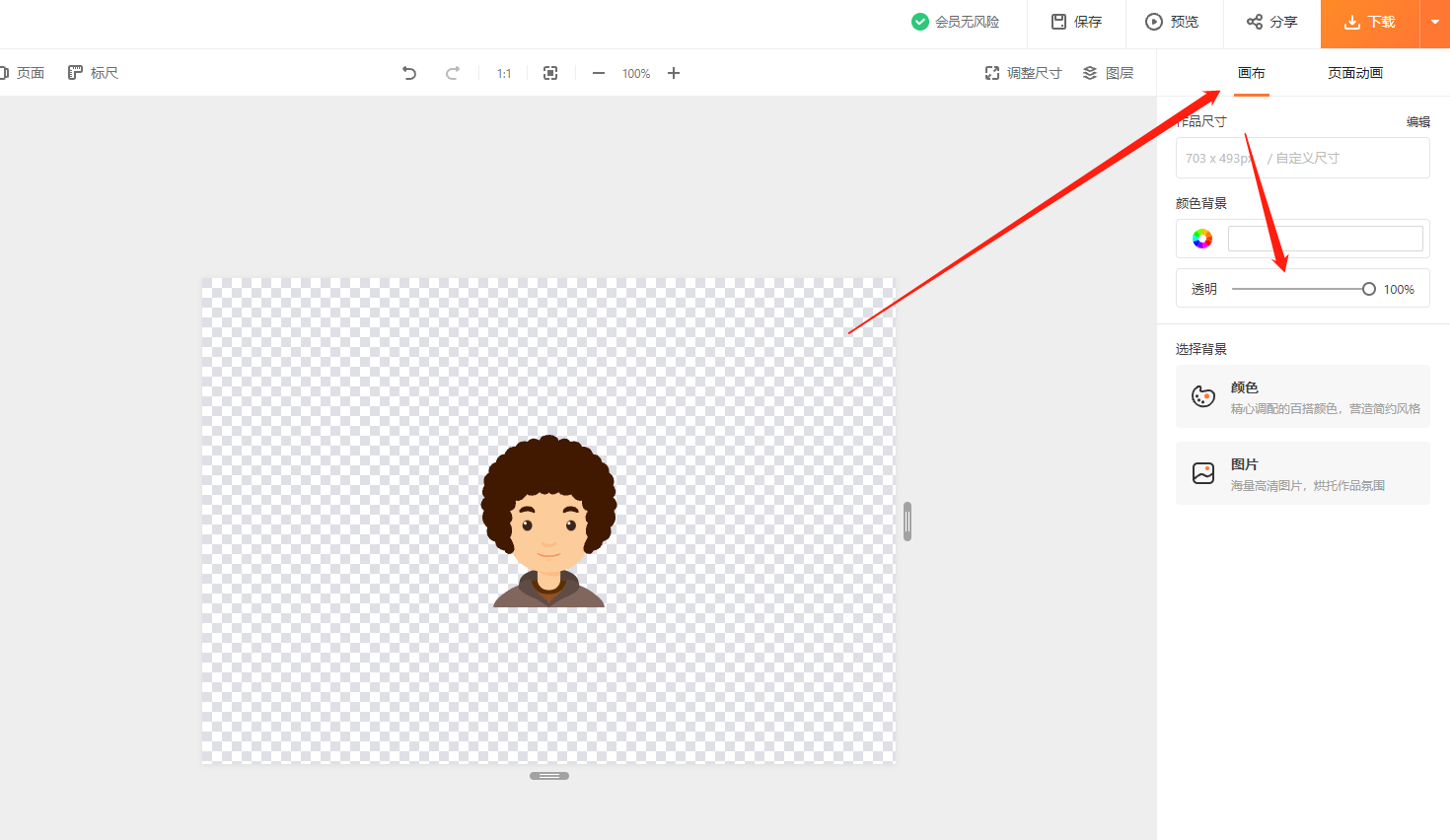Open the ruler (标尺) tool
Screen dimensions: 1450x840
[x=93, y=73]
